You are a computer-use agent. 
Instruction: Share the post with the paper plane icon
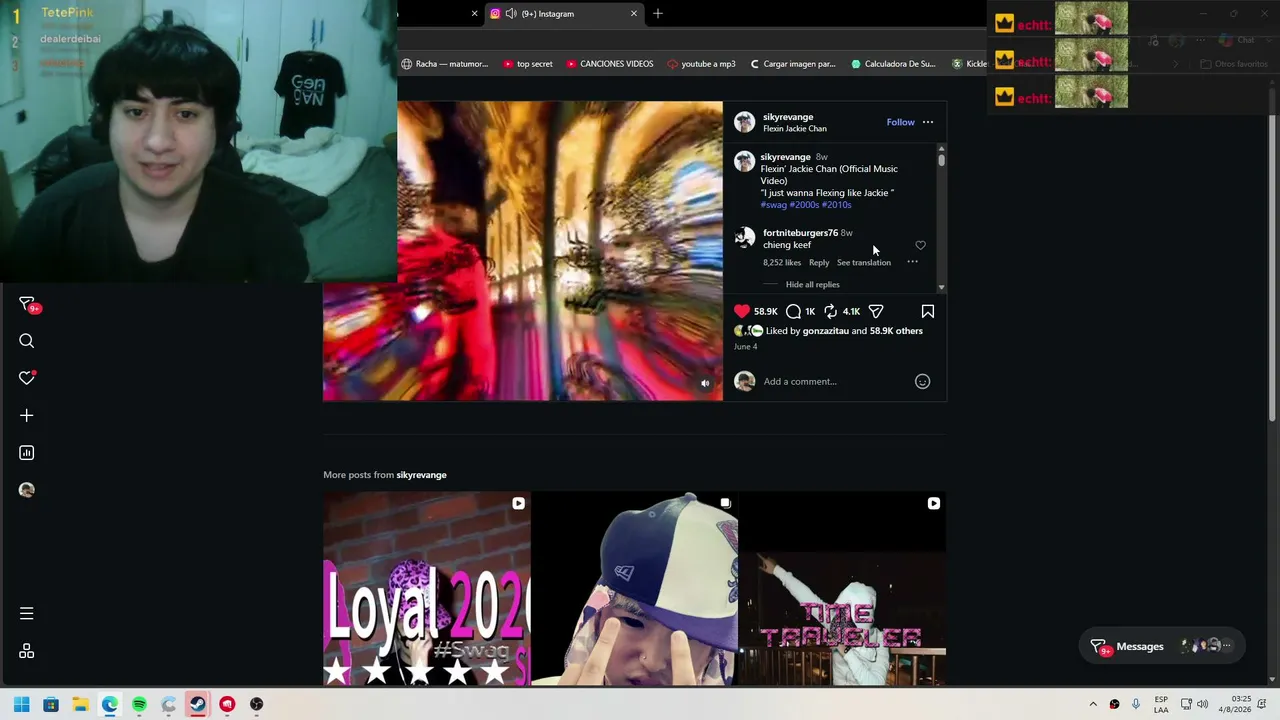[x=876, y=311]
